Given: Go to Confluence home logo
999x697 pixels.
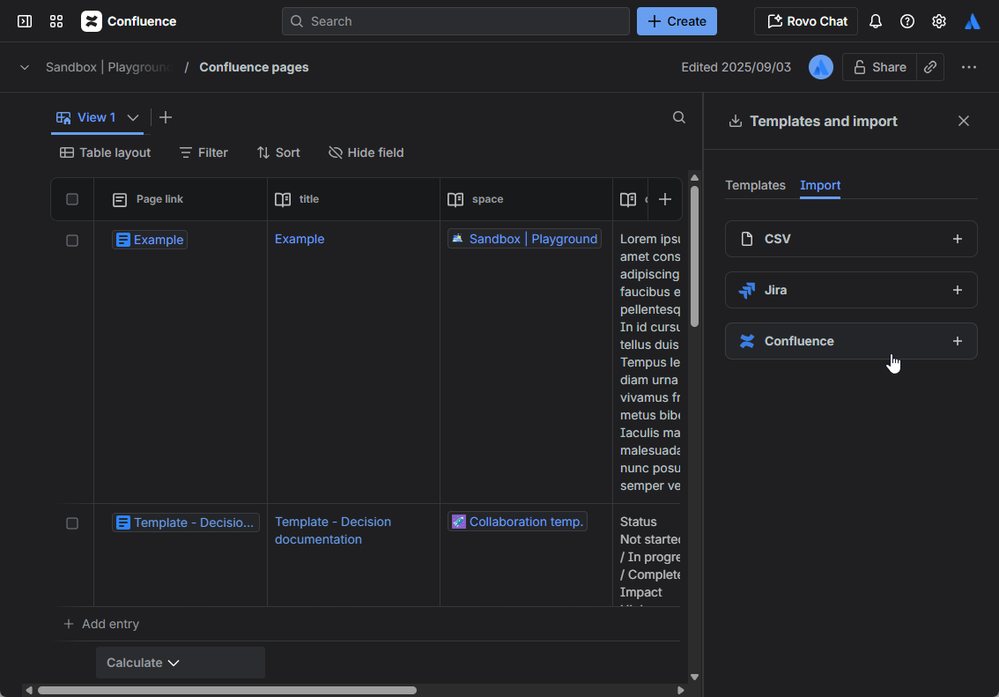Looking at the screenshot, I should (129, 21).
